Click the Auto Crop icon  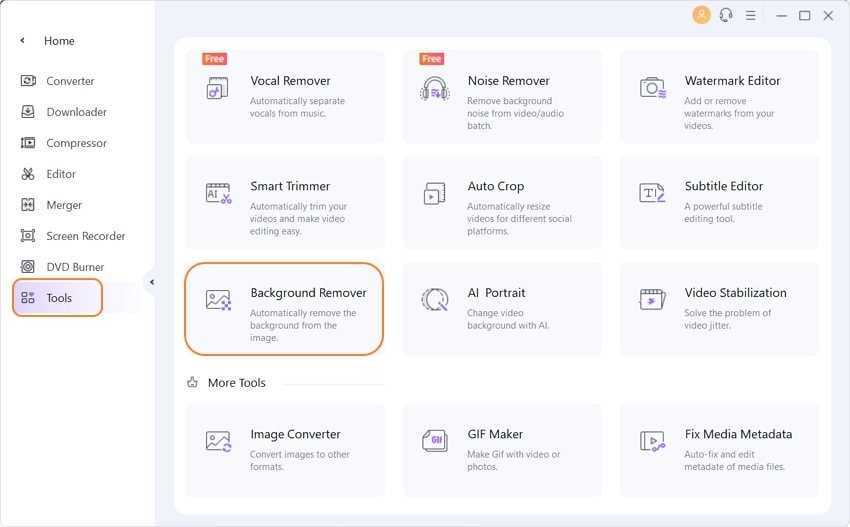(435, 193)
